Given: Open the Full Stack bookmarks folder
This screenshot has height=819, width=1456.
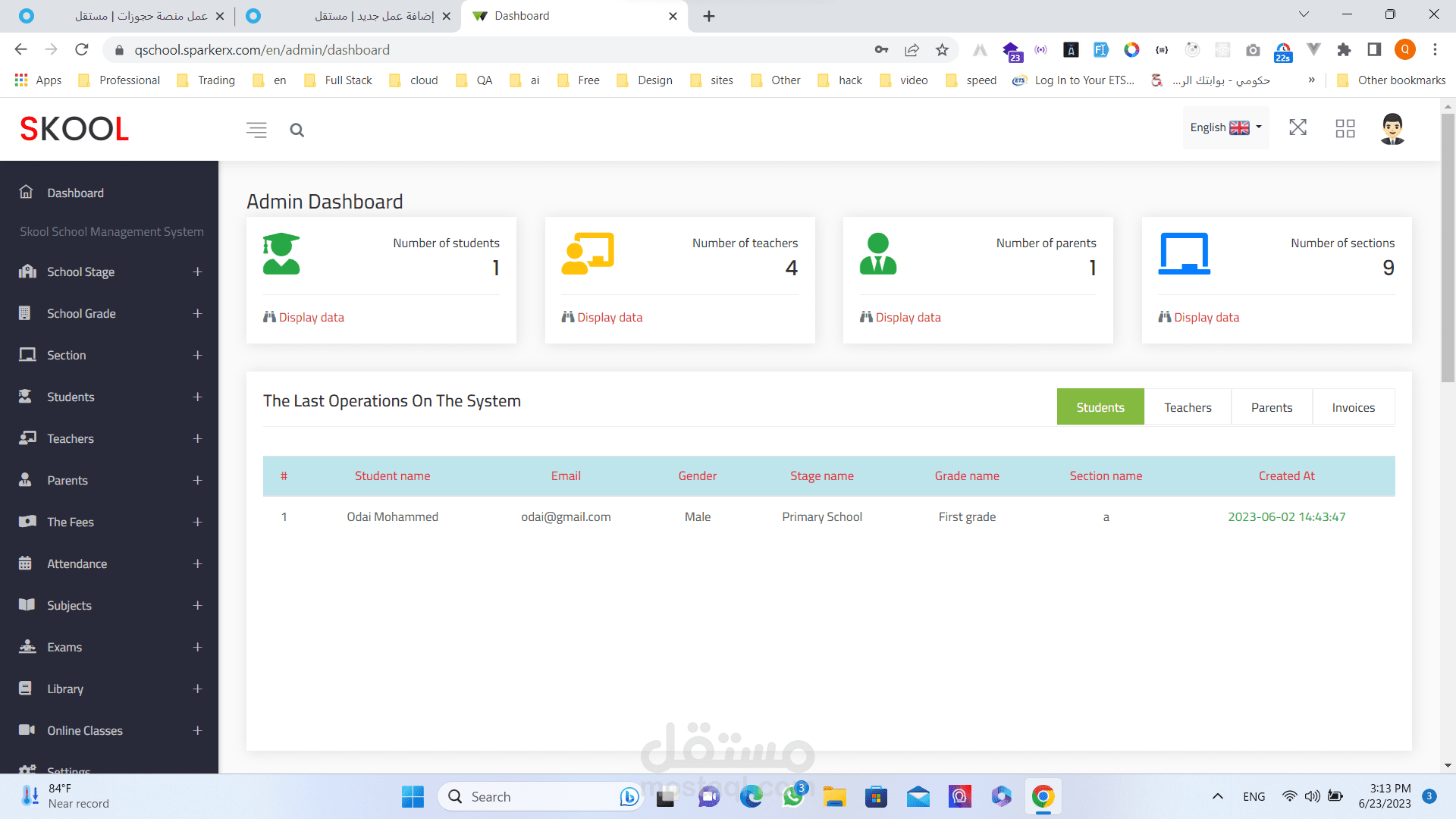Looking at the screenshot, I should 338,80.
